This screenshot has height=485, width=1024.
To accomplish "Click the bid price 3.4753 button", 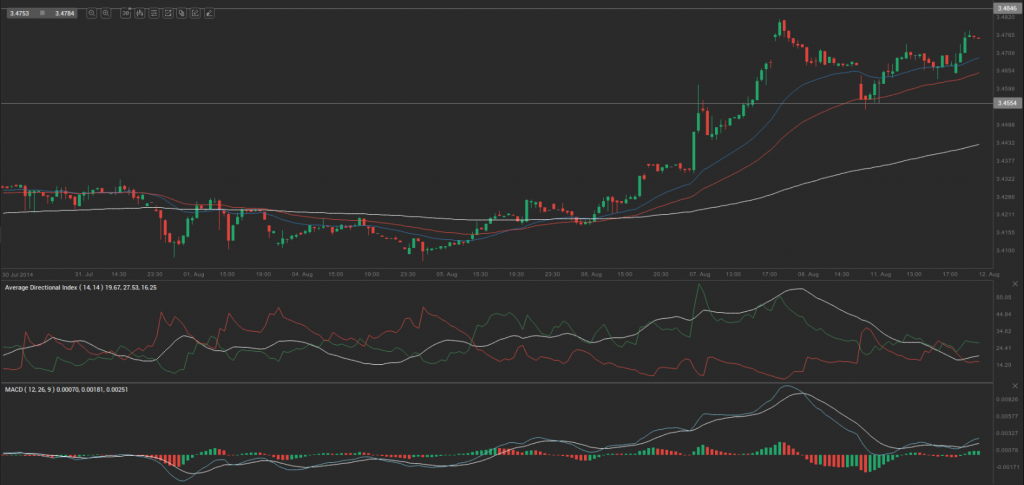I will (x=19, y=13).
